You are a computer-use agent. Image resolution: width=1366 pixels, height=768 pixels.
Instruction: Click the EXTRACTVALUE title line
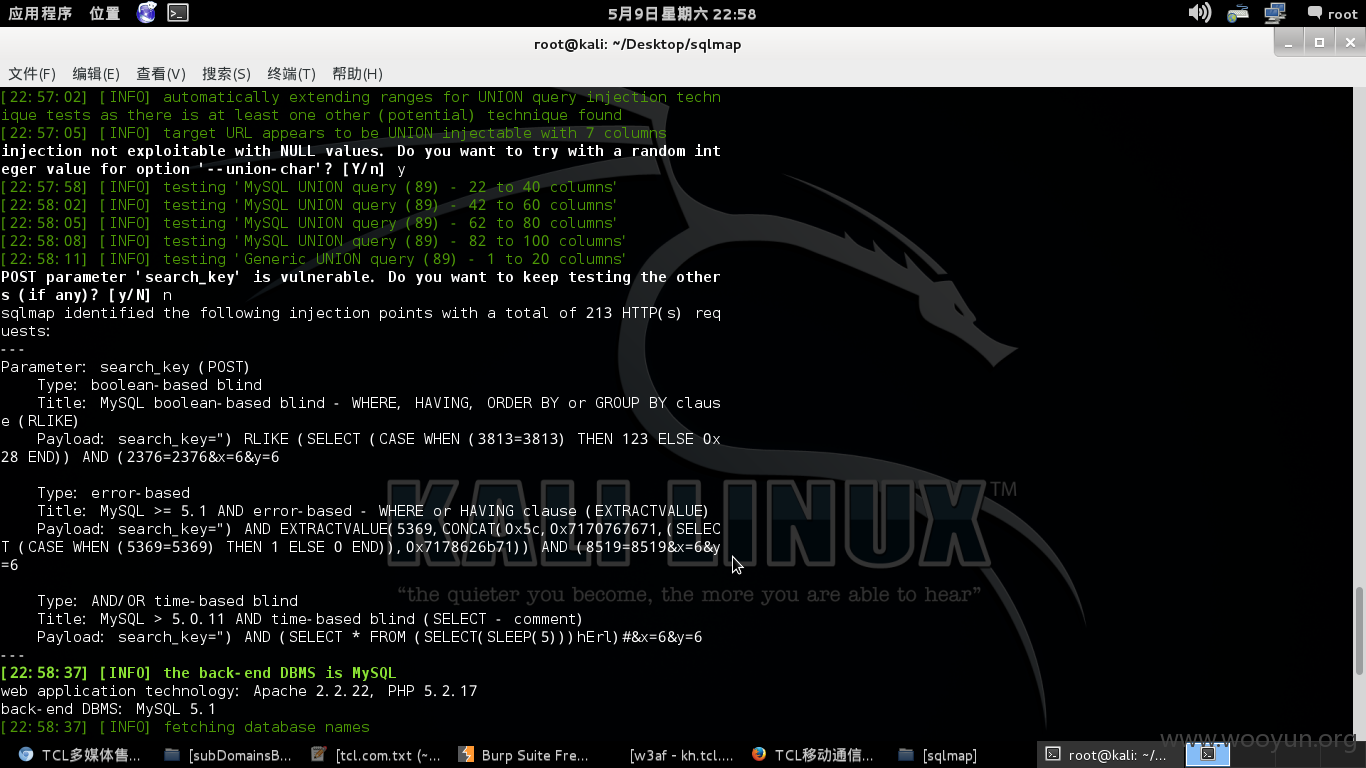click(x=373, y=511)
